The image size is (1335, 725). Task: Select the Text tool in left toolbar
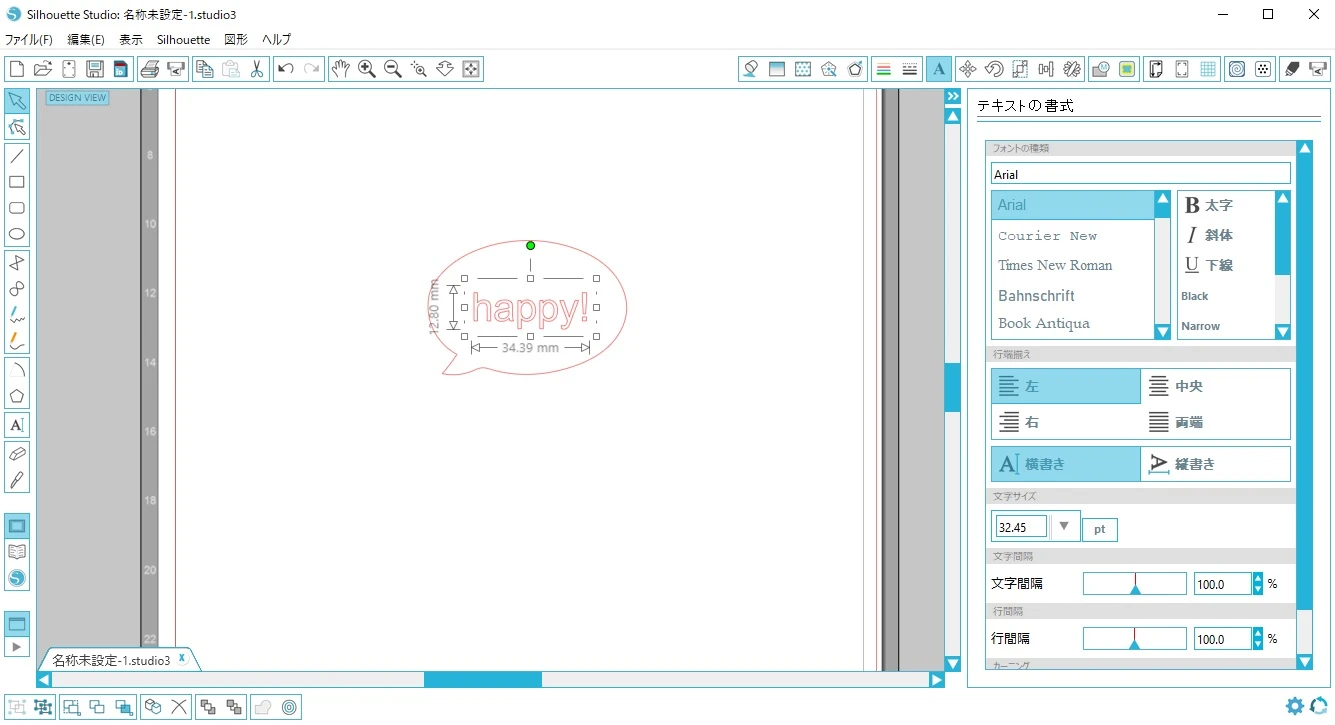[x=17, y=425]
